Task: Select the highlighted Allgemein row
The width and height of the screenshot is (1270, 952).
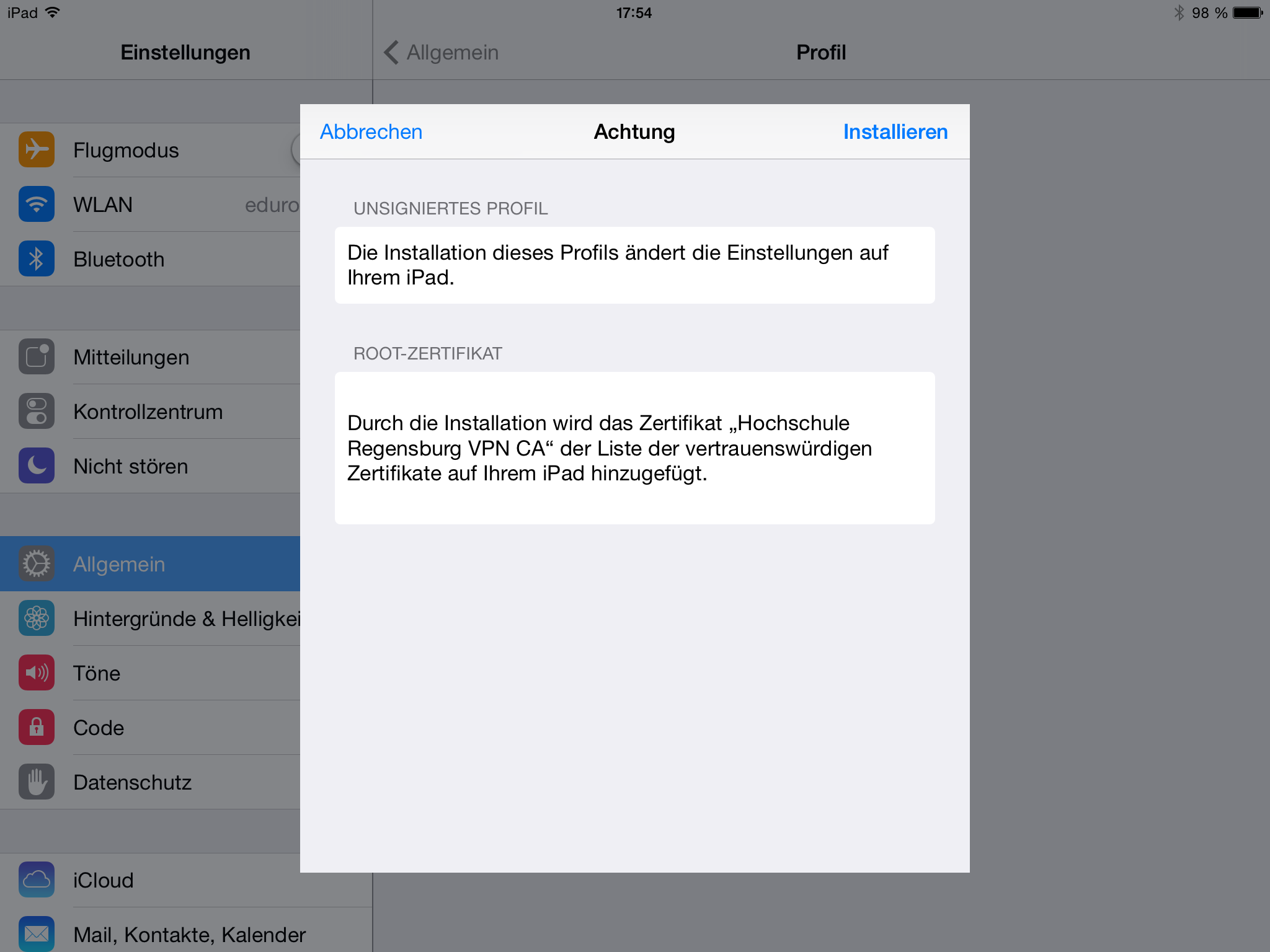Action: coord(150,564)
